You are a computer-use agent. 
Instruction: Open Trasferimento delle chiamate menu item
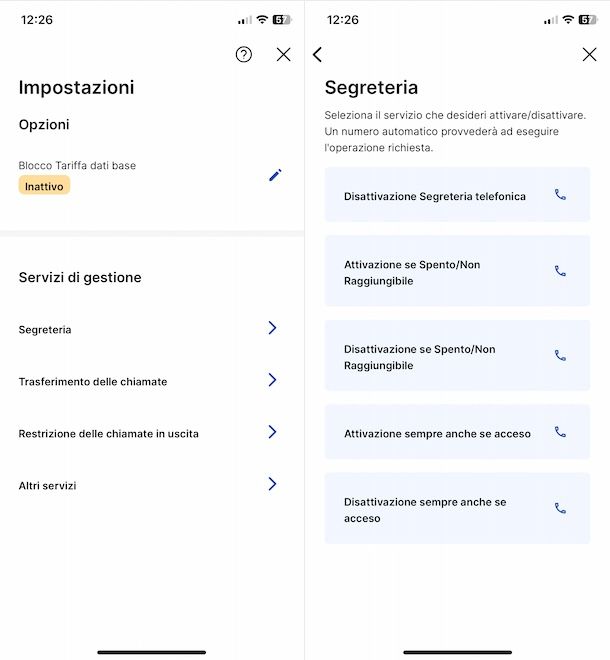tap(93, 382)
